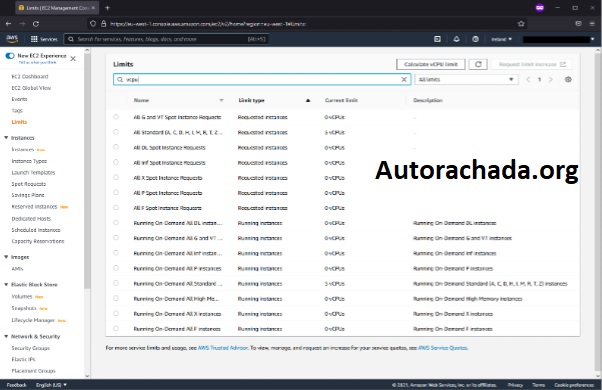Open the Ireland region dropdown
Screen dimensions: 602x390
tap(501, 39)
